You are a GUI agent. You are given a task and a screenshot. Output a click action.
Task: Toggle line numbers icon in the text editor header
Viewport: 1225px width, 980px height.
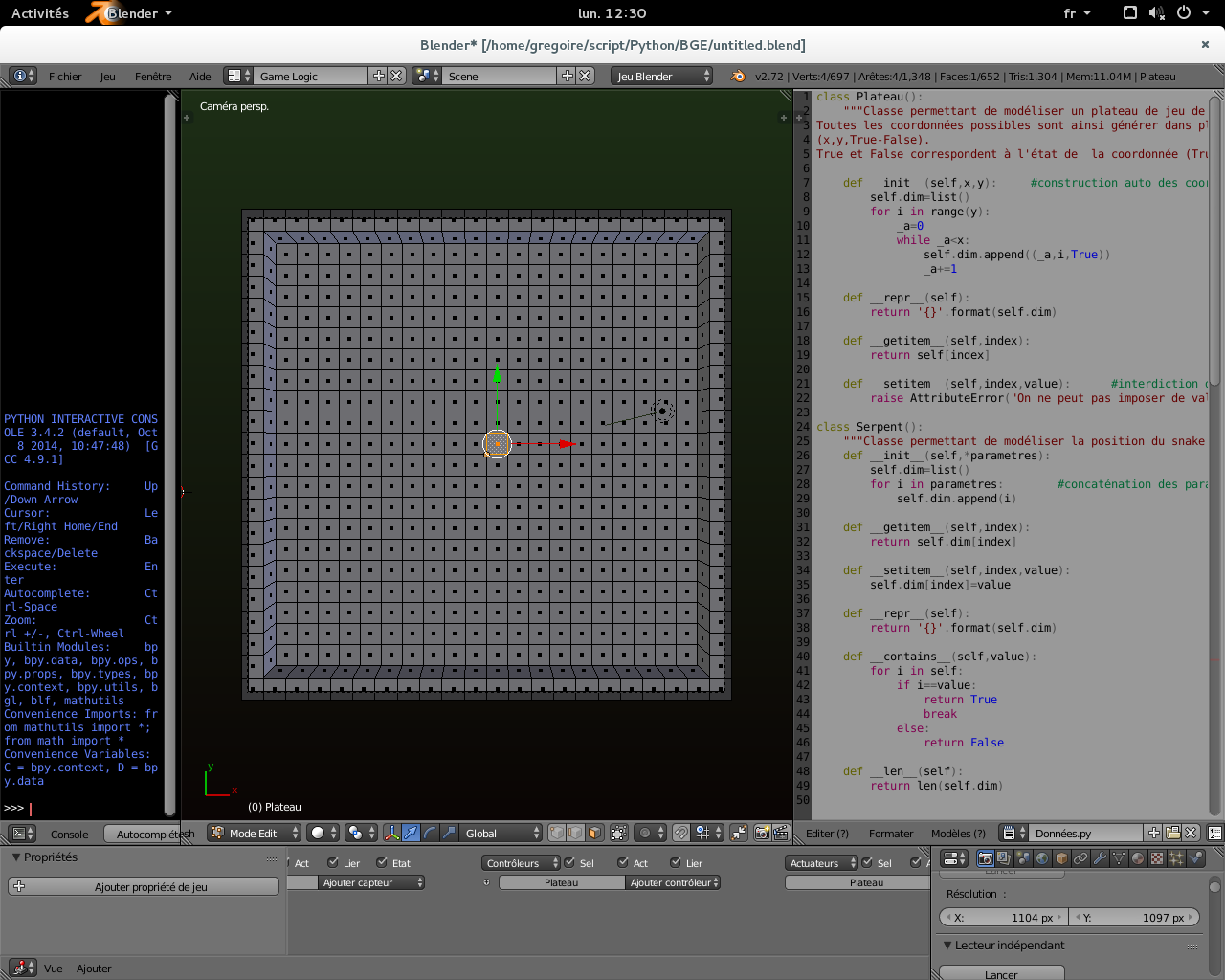click(x=1214, y=833)
